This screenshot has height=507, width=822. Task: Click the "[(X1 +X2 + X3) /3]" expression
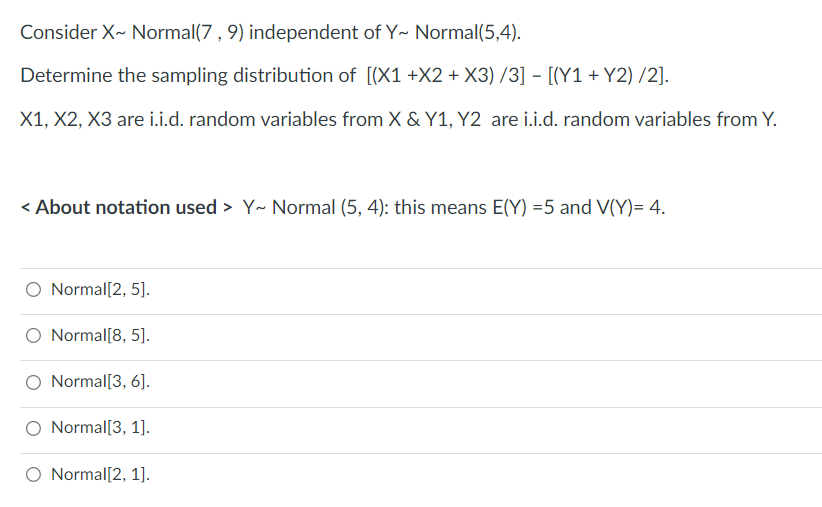click(x=446, y=75)
